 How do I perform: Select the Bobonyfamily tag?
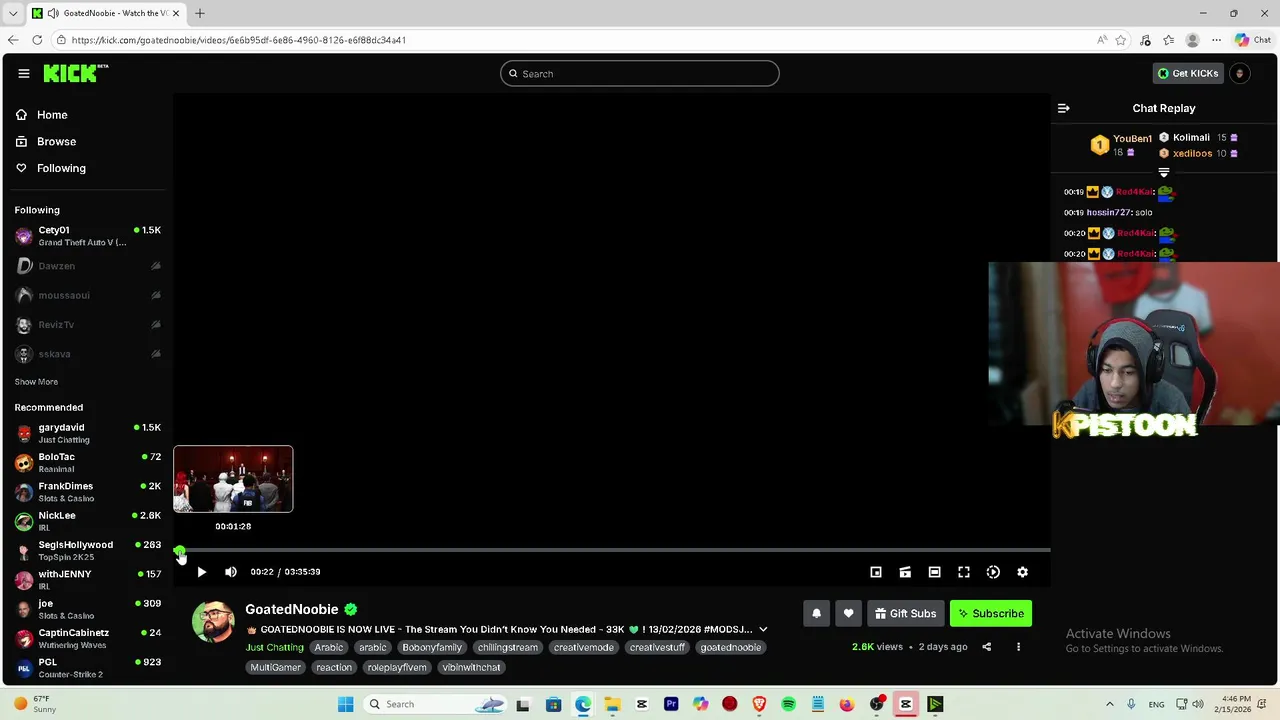pos(432,647)
